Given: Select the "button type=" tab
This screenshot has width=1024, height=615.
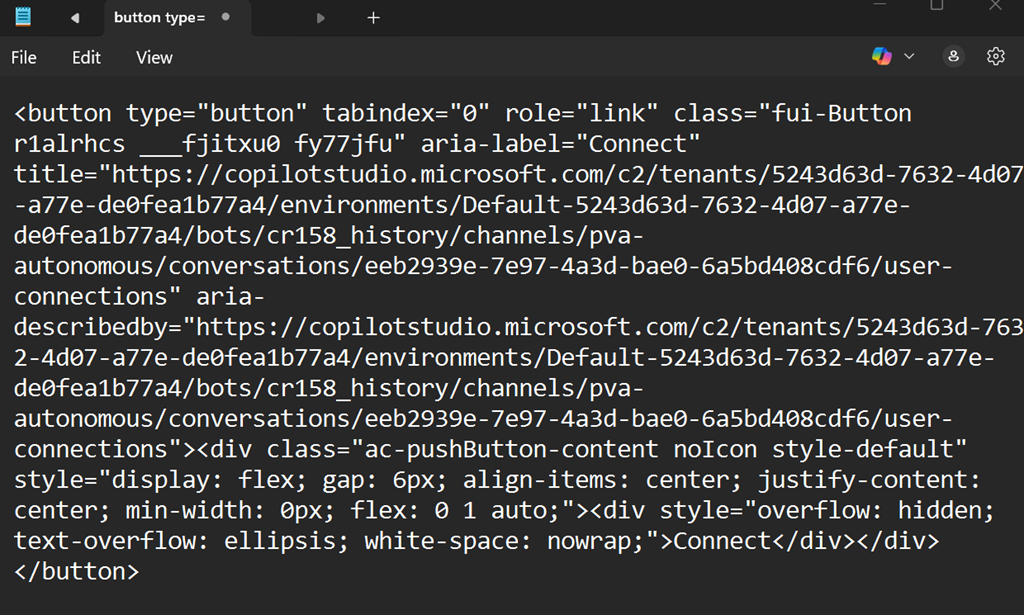Looking at the screenshot, I should click(x=159, y=18).
